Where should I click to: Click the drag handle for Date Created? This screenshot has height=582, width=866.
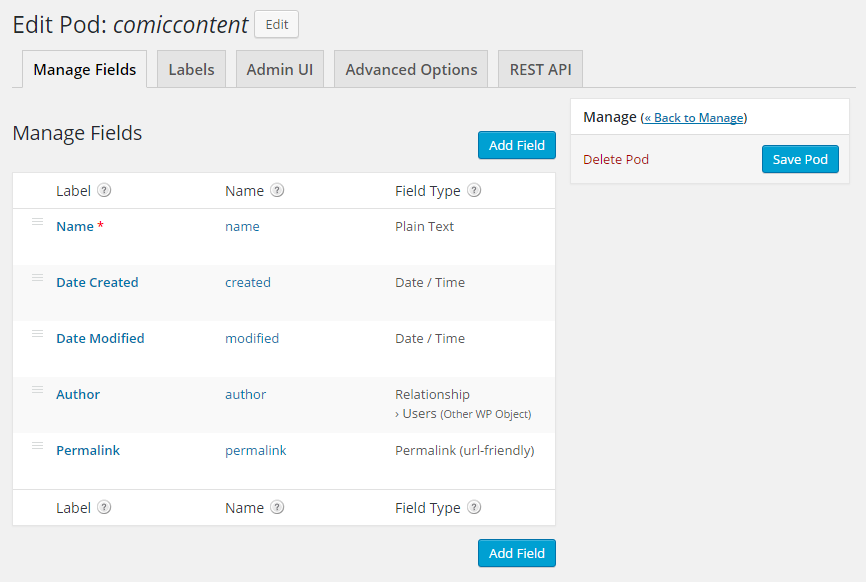[x=37, y=277]
